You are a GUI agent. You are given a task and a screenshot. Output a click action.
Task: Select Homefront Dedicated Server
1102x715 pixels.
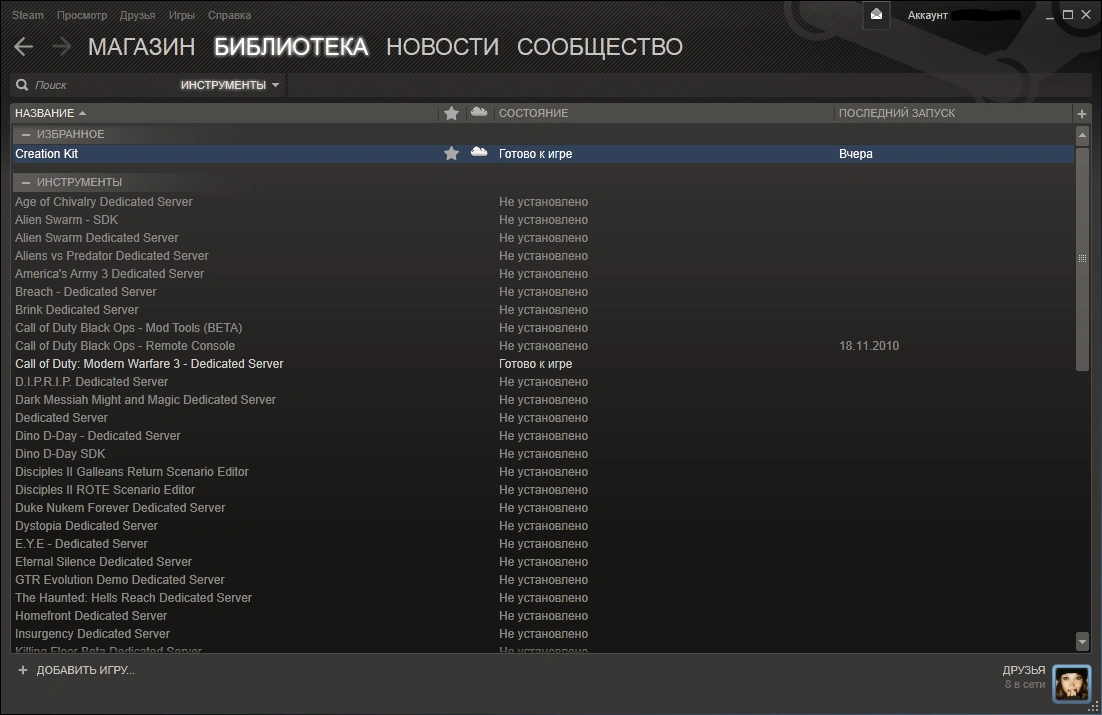pos(91,616)
